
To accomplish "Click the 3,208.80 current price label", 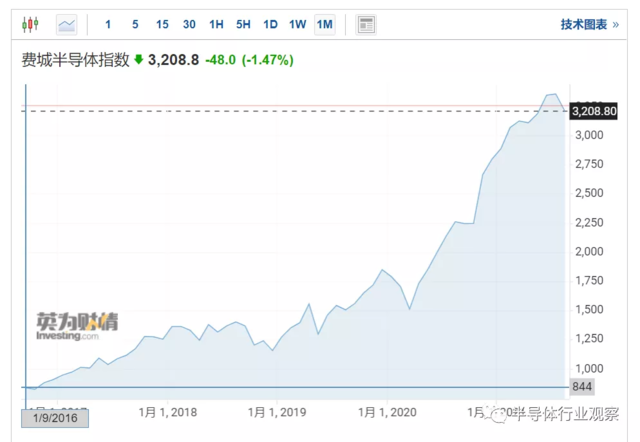I will point(594,111).
